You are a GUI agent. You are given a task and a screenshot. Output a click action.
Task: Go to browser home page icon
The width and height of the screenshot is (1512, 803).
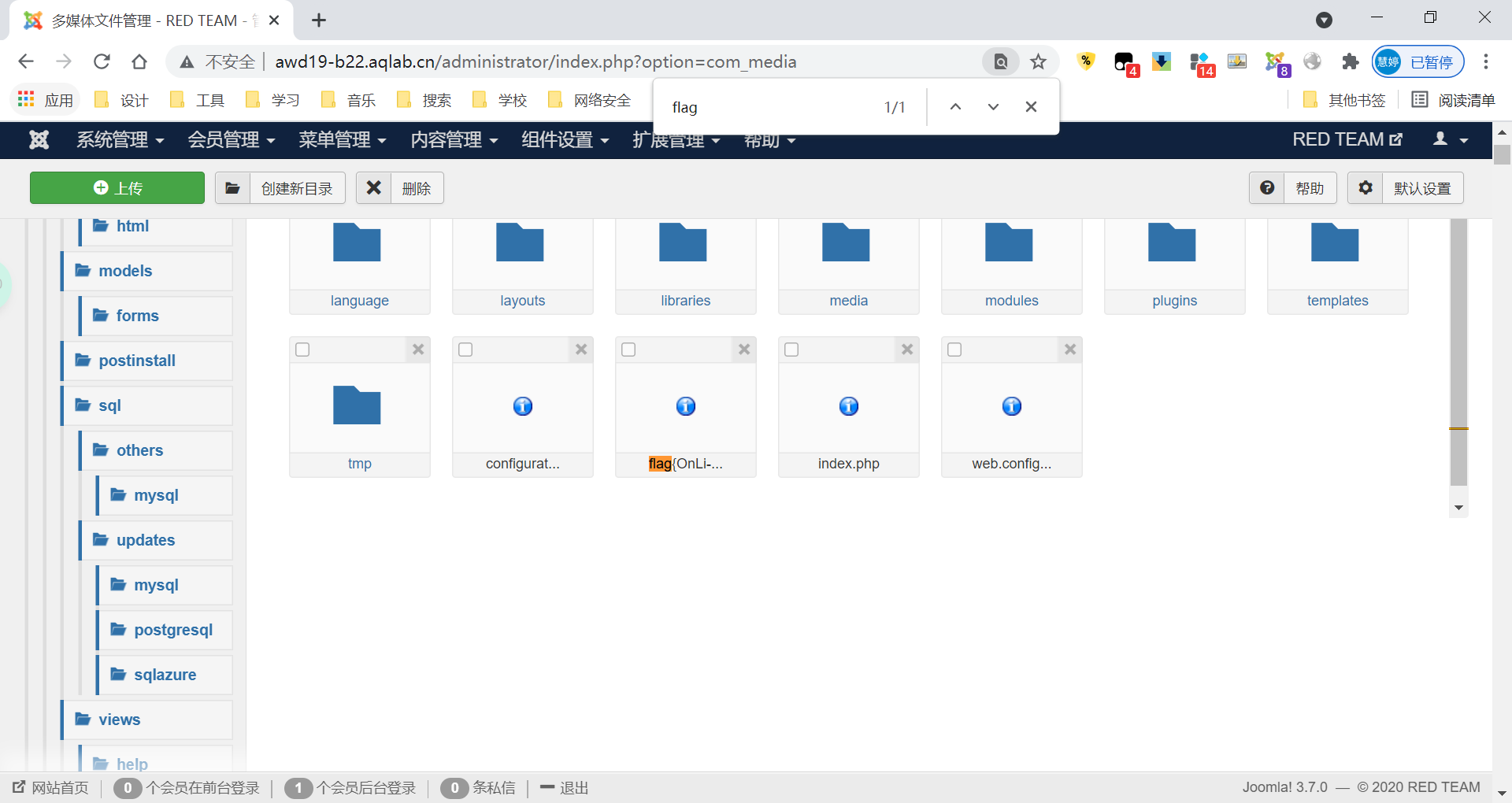pos(139,61)
